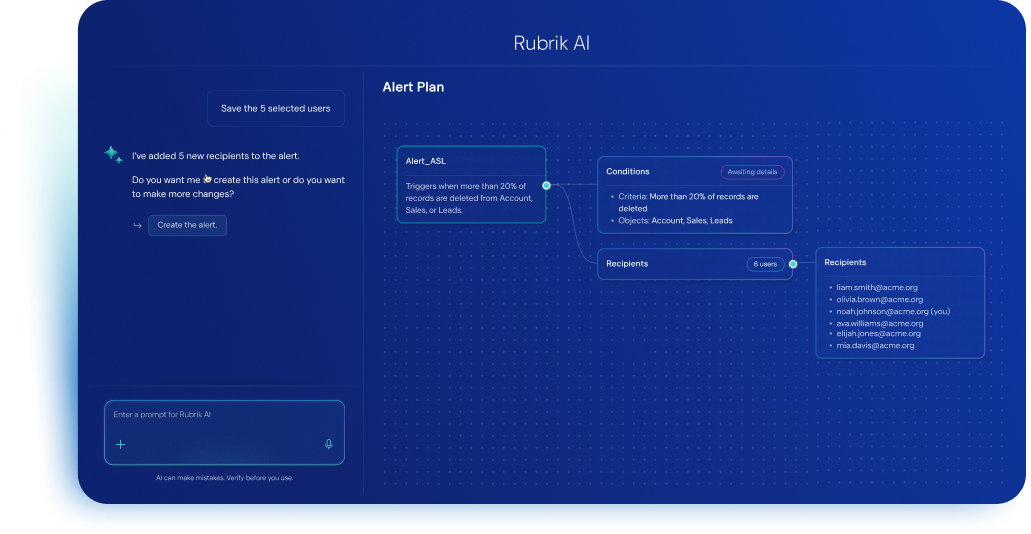
Task: Focus the Enter a prompt for Rubrik AI field
Action: pyautogui.click(x=224, y=432)
